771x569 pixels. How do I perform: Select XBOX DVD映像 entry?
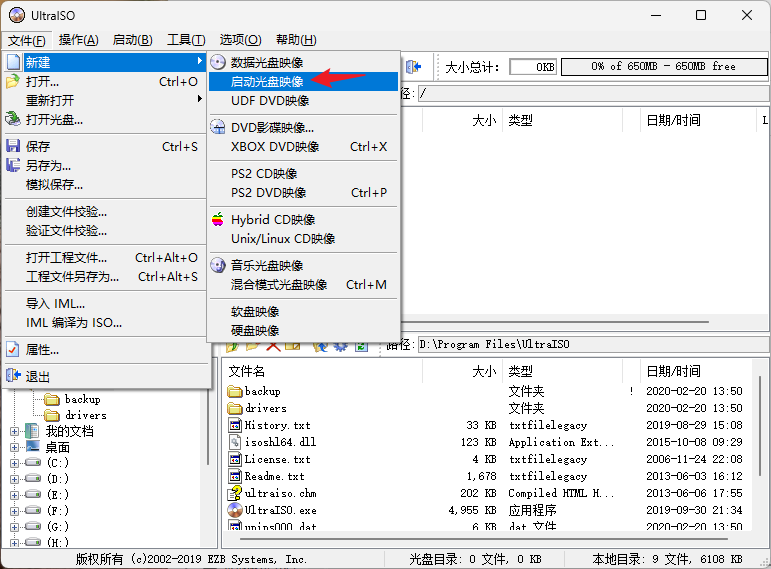point(303,147)
